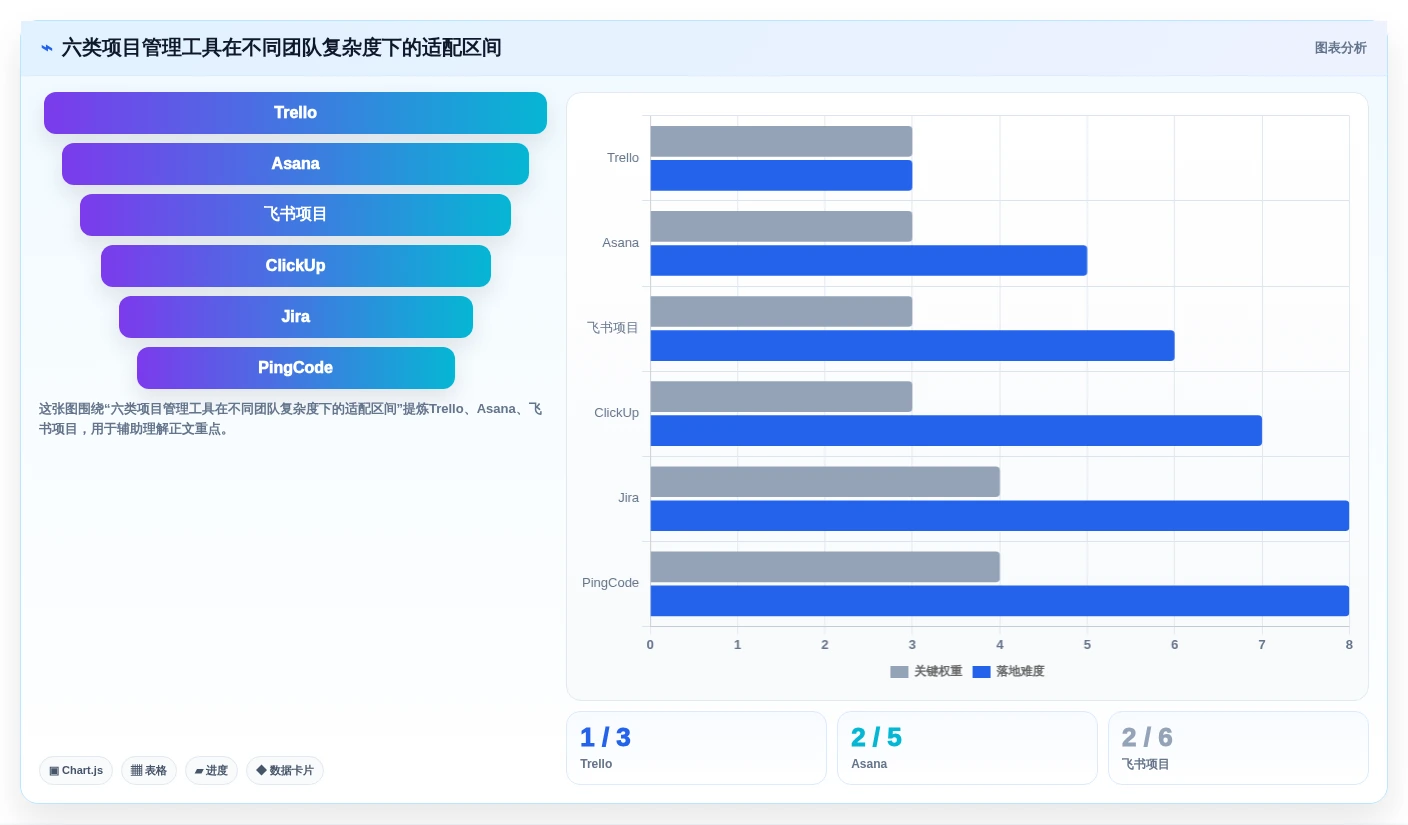Click the 表格 tag chip
This screenshot has height=825, width=1408.
(149, 770)
